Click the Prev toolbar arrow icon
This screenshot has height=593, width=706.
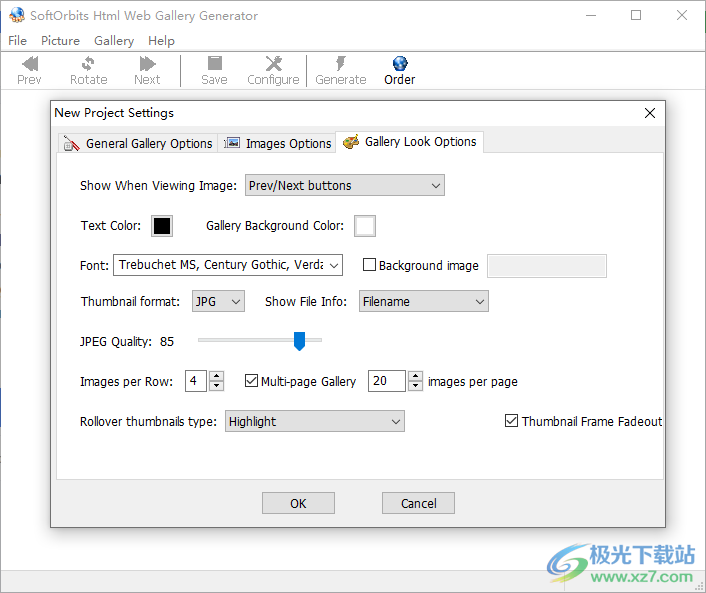[30, 64]
